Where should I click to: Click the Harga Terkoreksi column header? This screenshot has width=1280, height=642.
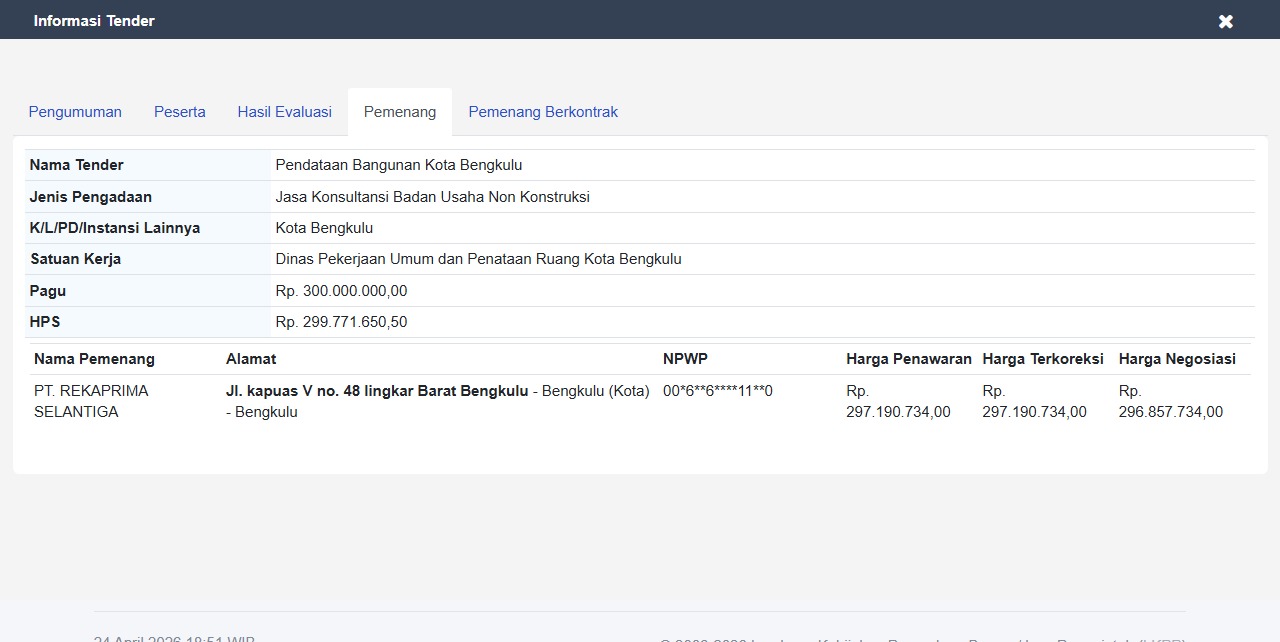click(x=1043, y=359)
